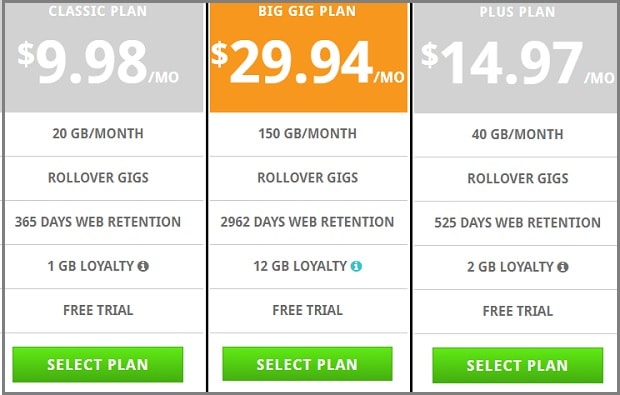Select the Big Gig Plan green button
Screen dimensions: 620x395
tap(307, 364)
